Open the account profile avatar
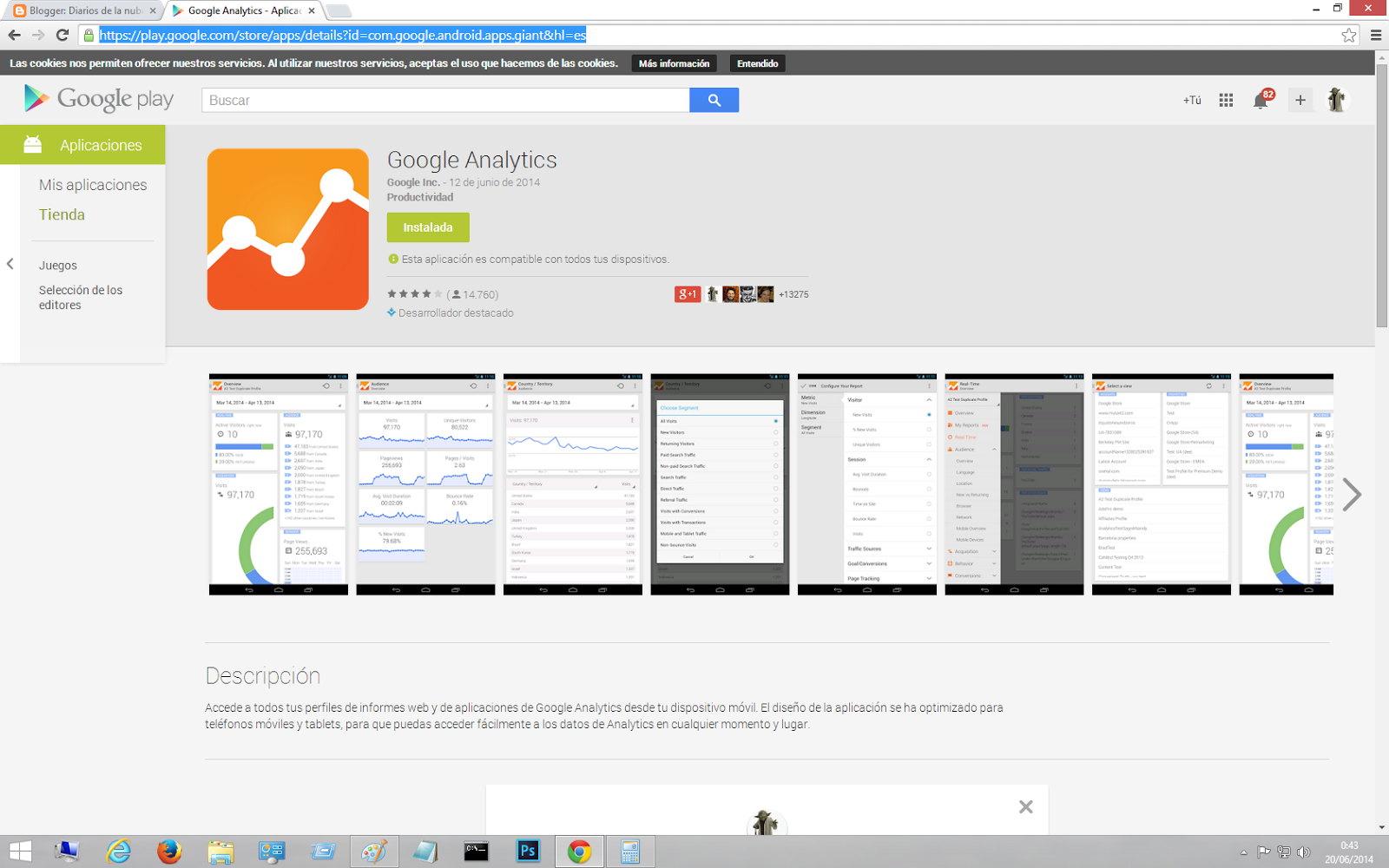This screenshot has width=1389, height=868. pyautogui.click(x=1337, y=100)
